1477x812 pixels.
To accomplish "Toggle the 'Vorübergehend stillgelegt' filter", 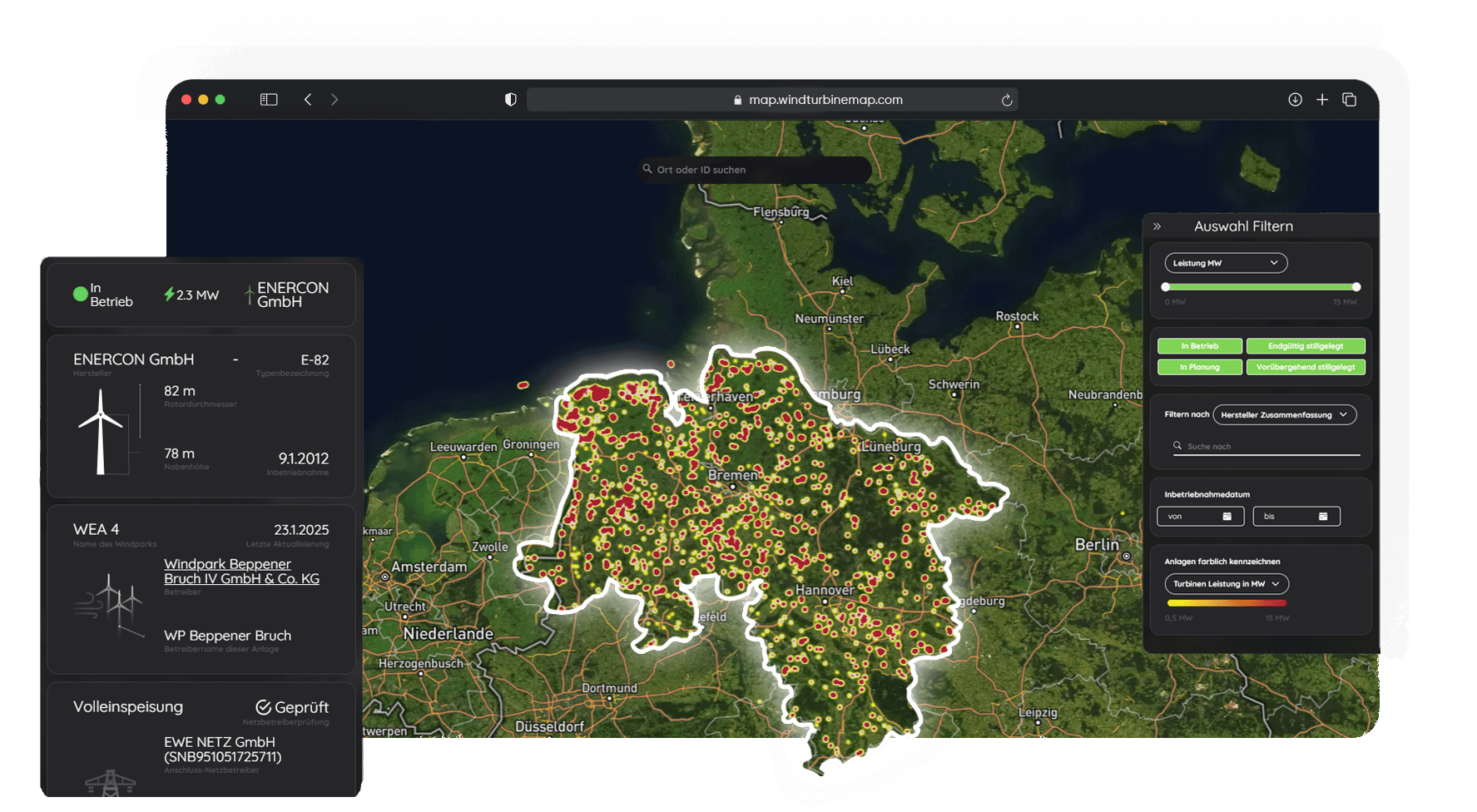I will [1306, 367].
